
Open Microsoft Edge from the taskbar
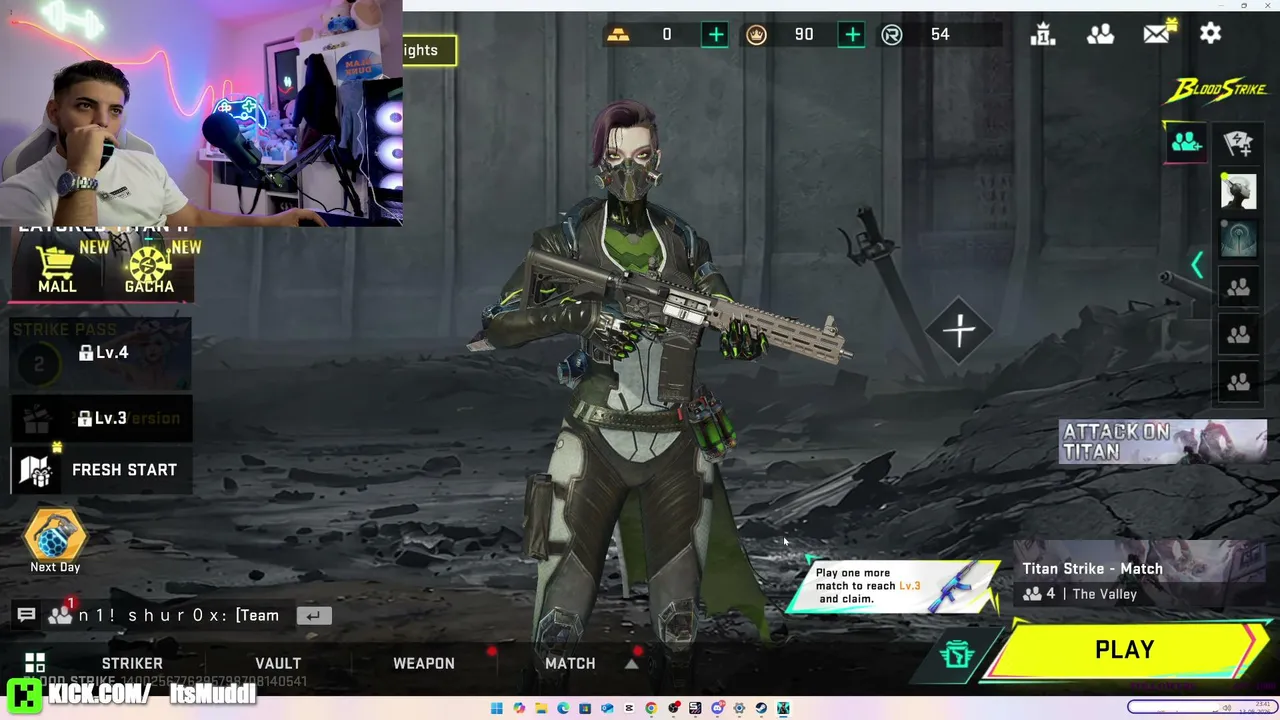pos(563,709)
